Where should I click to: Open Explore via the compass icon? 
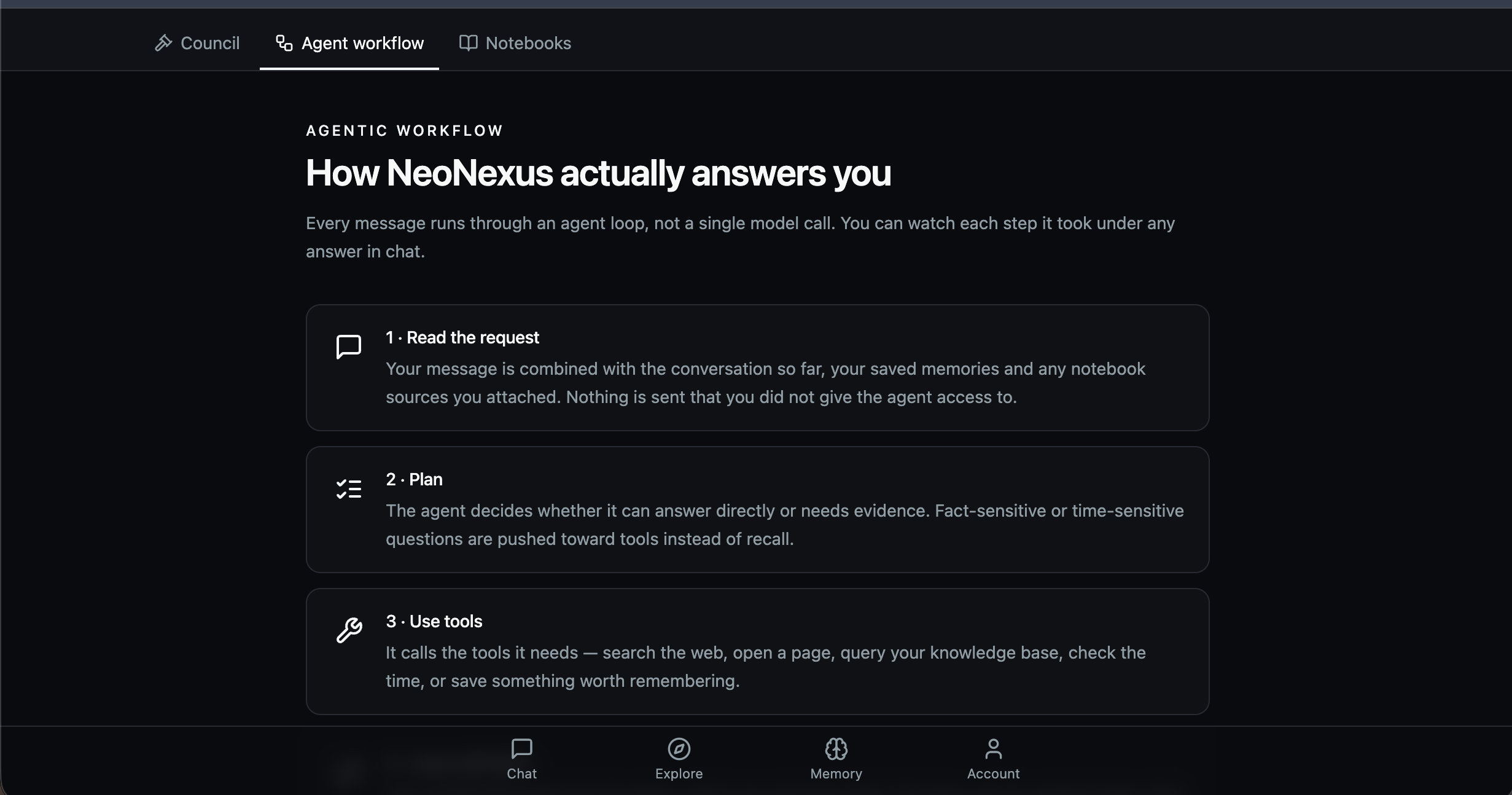tap(679, 748)
